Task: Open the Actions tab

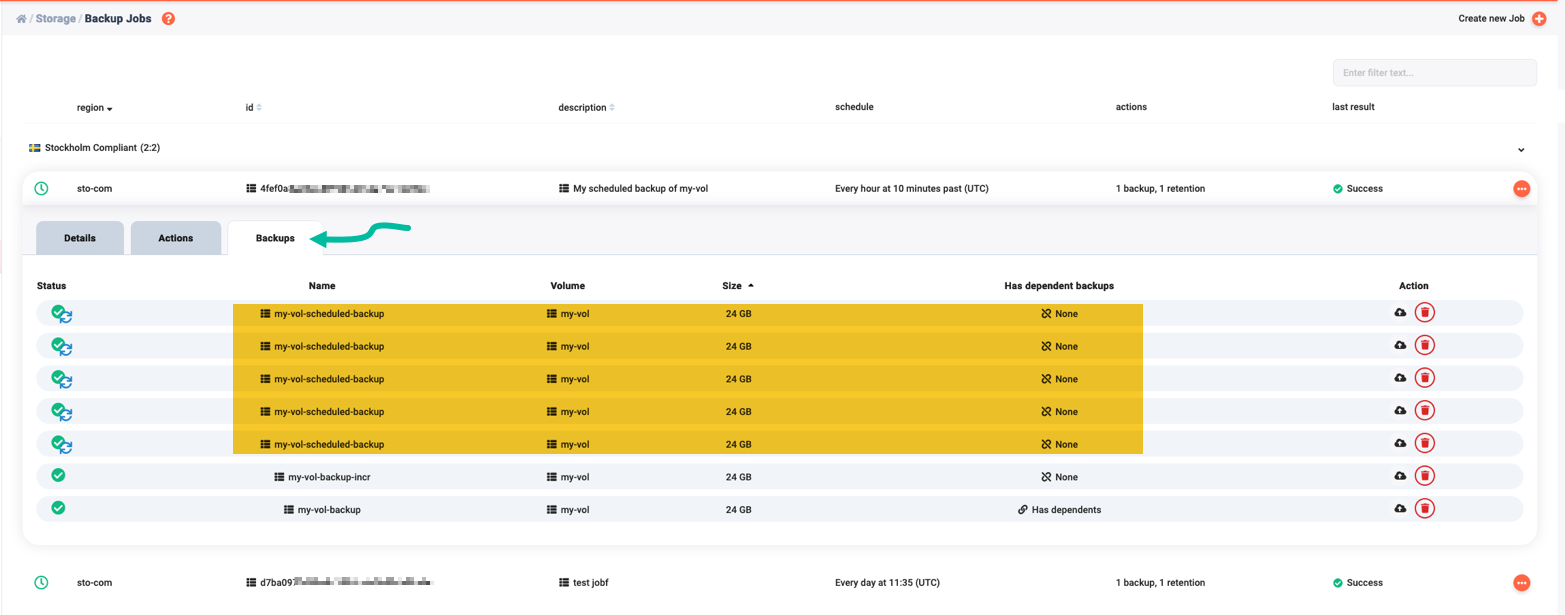Action: 176,238
